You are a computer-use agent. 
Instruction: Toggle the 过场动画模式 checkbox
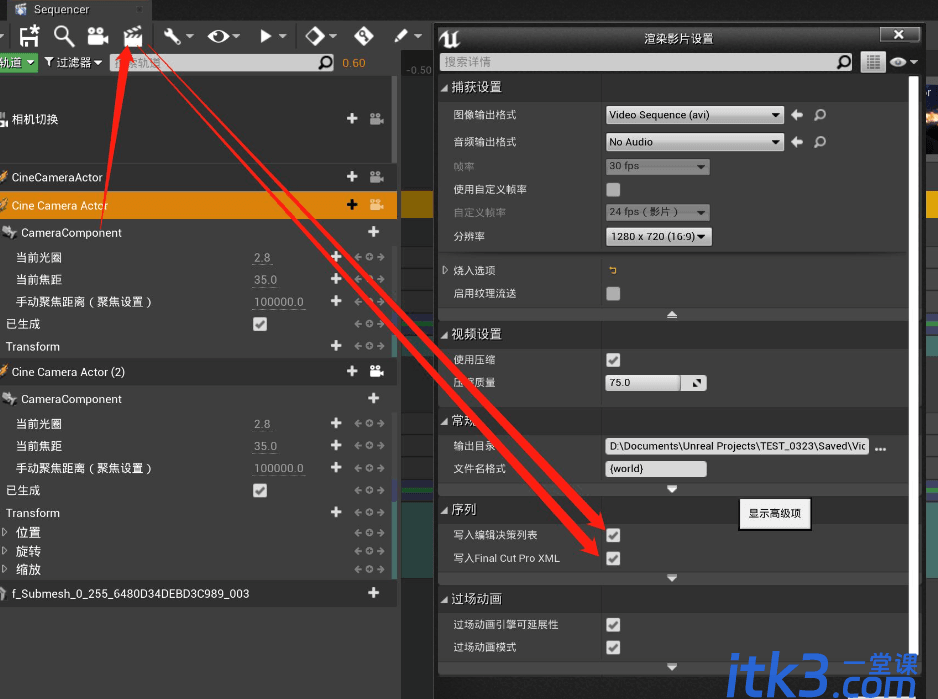pos(613,648)
